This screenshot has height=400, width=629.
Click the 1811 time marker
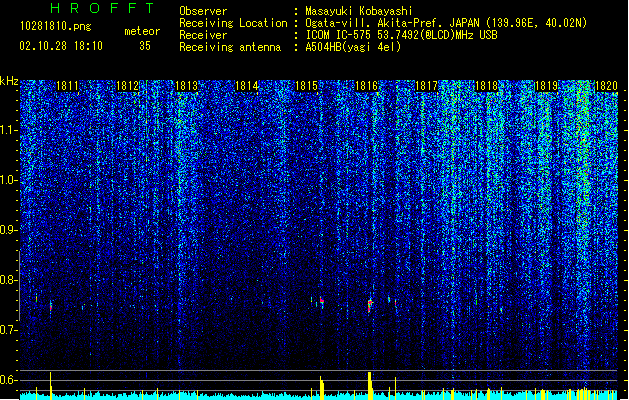click(67, 86)
